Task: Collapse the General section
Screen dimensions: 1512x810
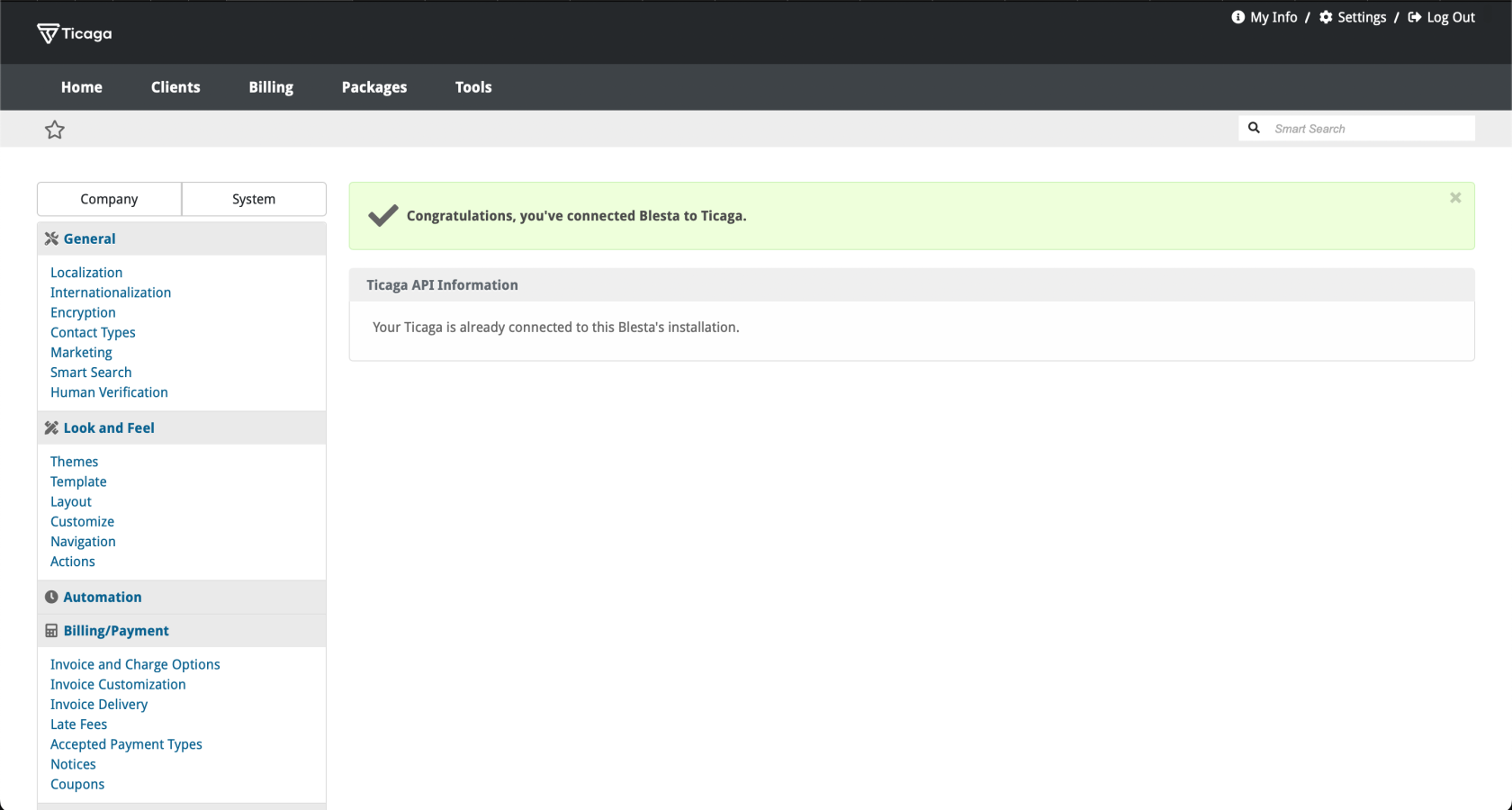Action: pos(182,238)
